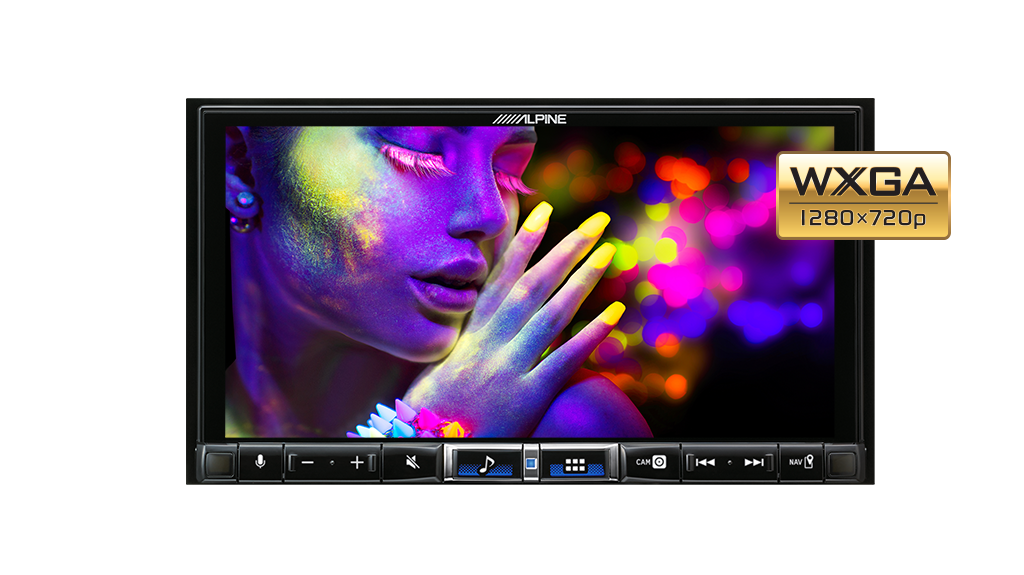
Task: Tap the woman's closed eye with pink lashes
Action: (416, 160)
